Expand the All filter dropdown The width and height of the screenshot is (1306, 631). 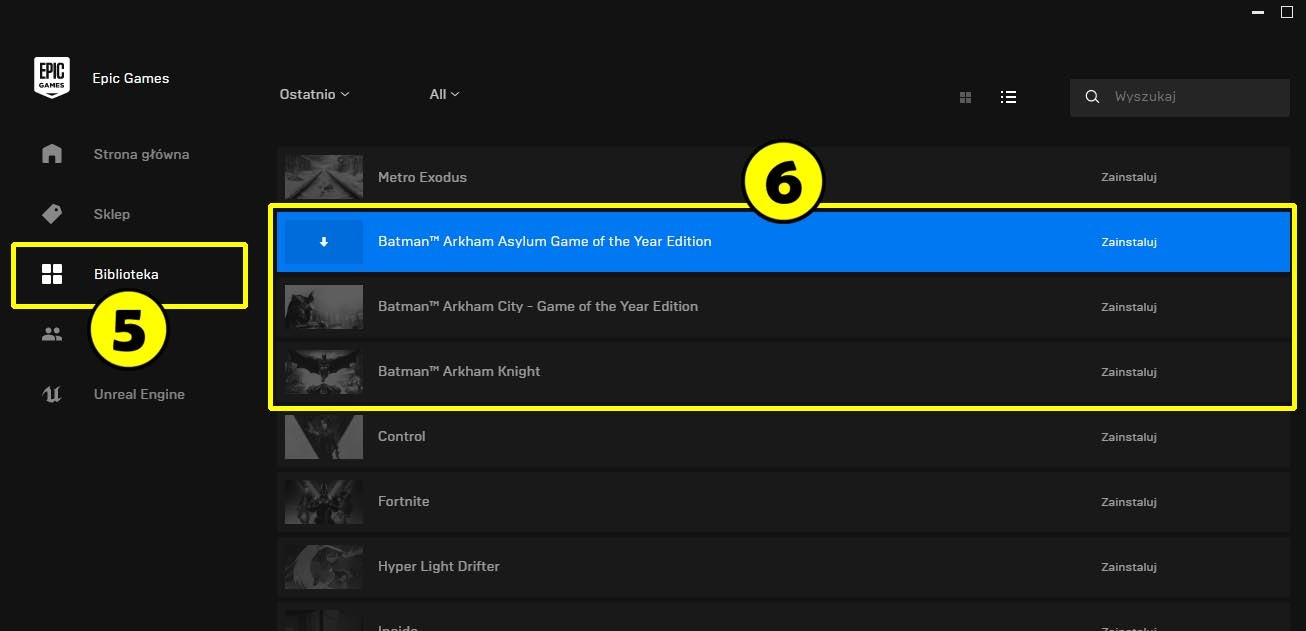click(x=445, y=94)
